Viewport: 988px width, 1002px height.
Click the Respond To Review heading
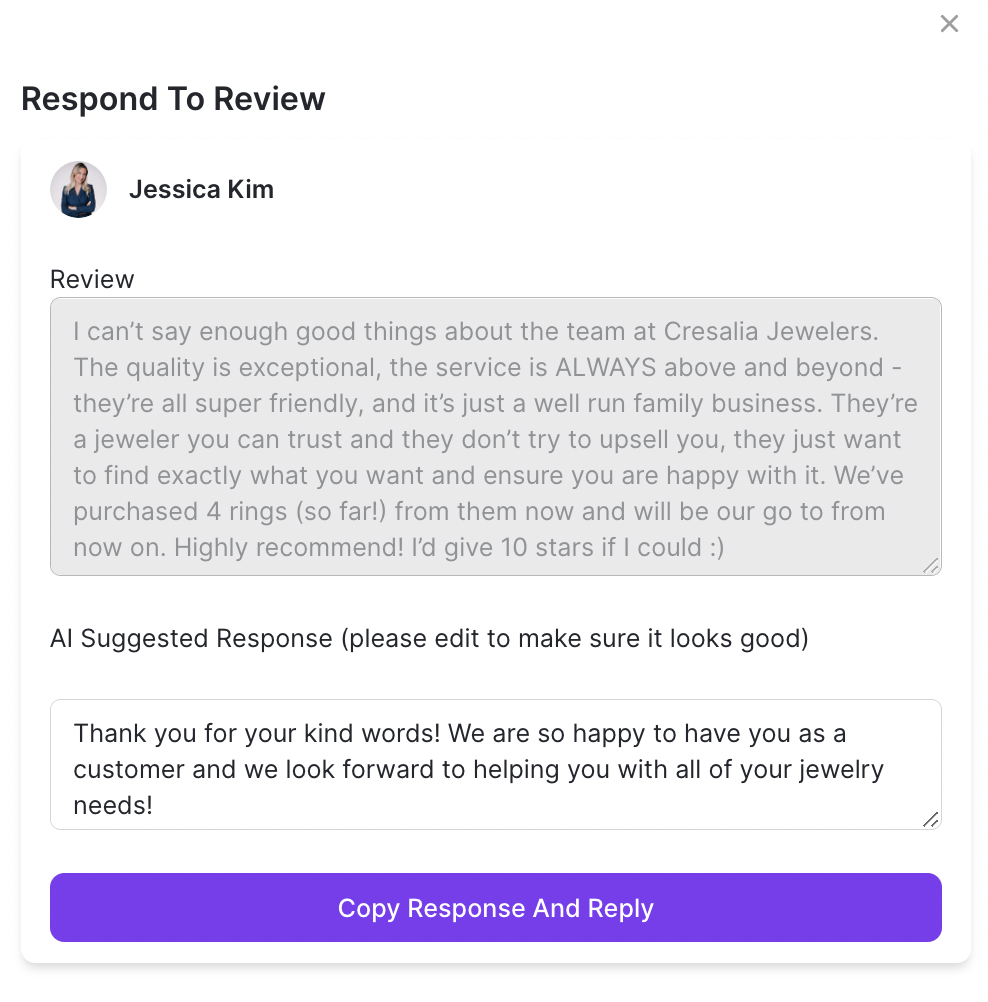coord(173,99)
